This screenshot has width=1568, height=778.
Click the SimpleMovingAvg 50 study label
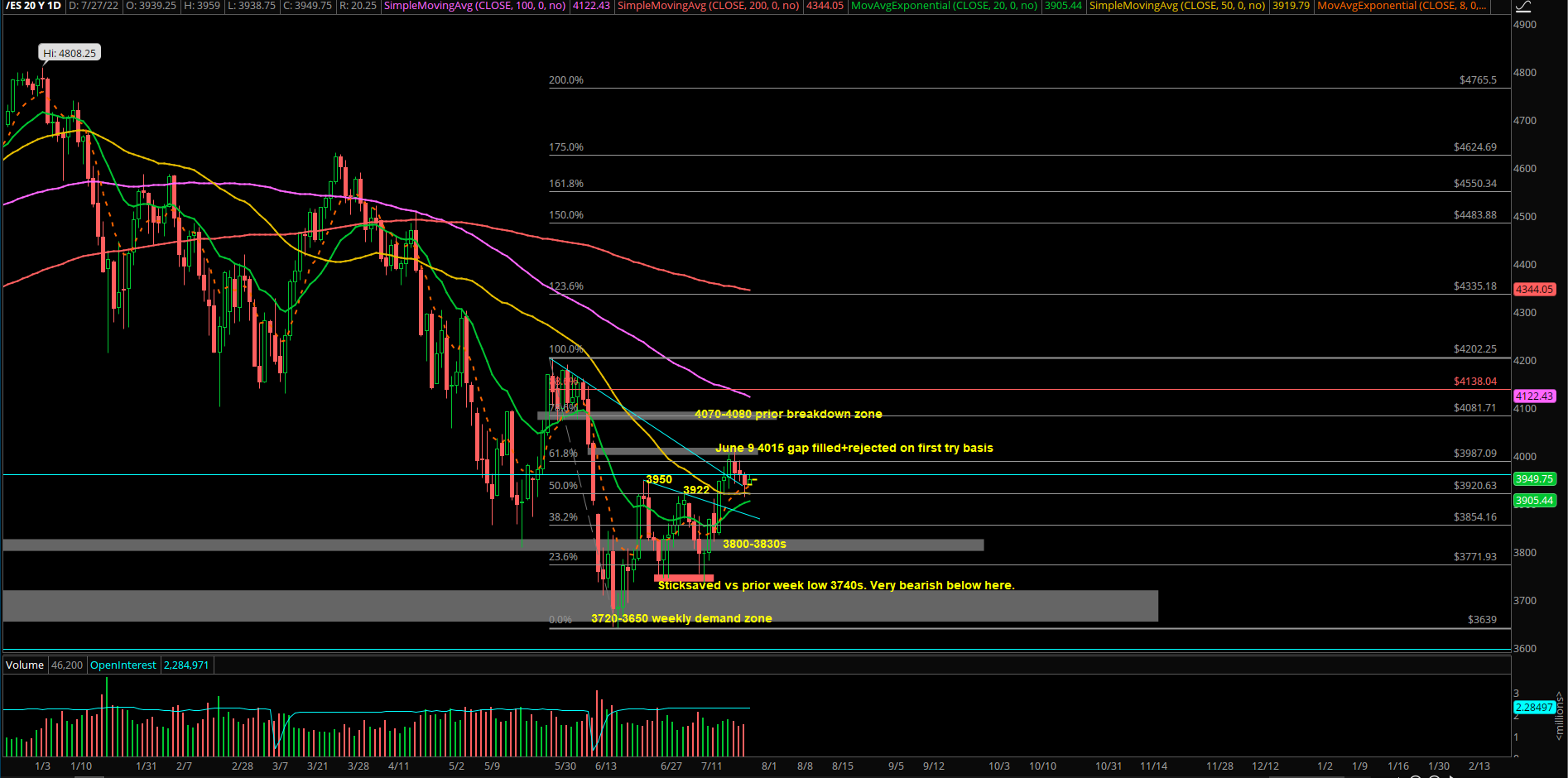[1176, 6]
